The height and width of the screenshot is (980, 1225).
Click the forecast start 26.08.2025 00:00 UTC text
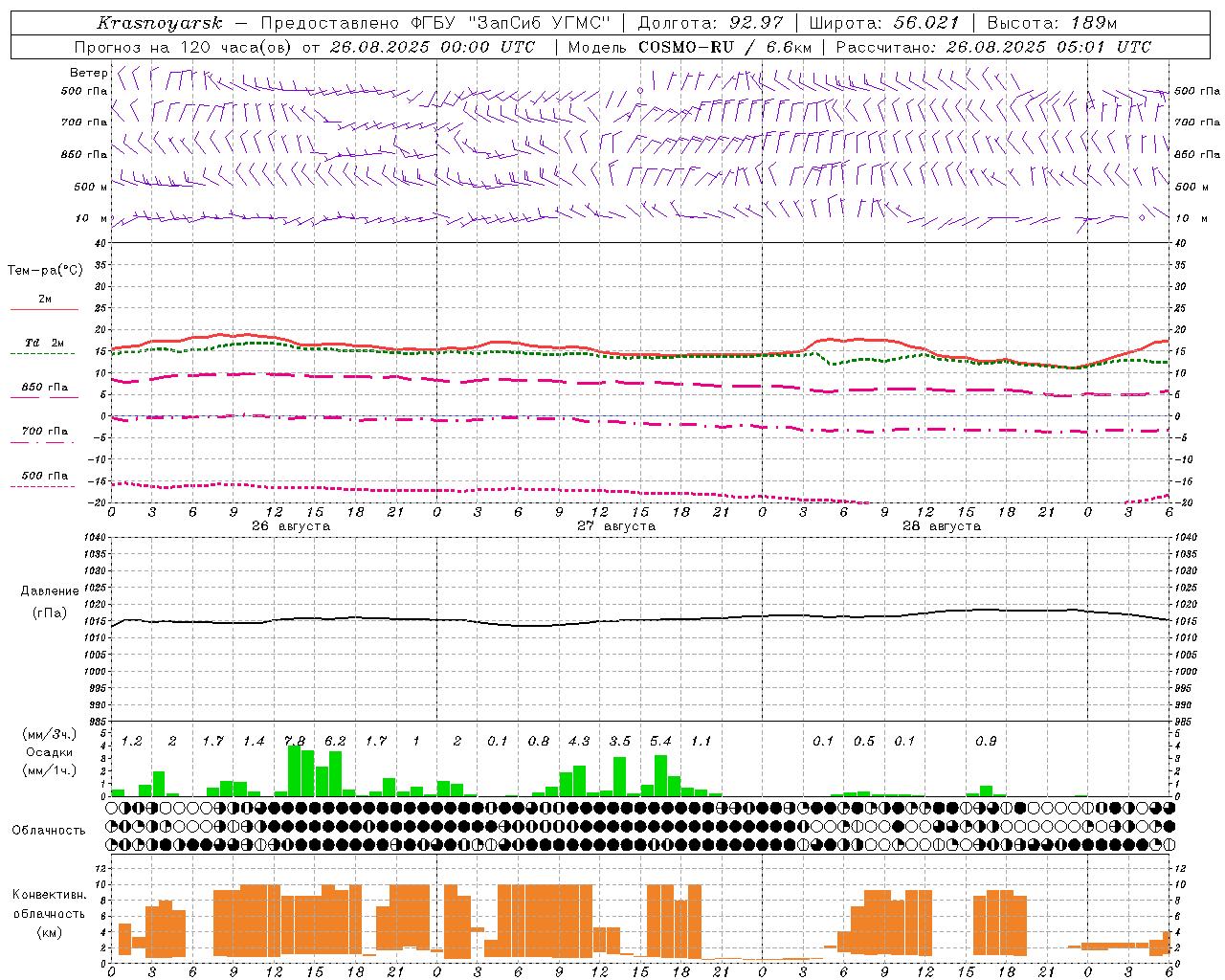pyautogui.click(x=433, y=47)
